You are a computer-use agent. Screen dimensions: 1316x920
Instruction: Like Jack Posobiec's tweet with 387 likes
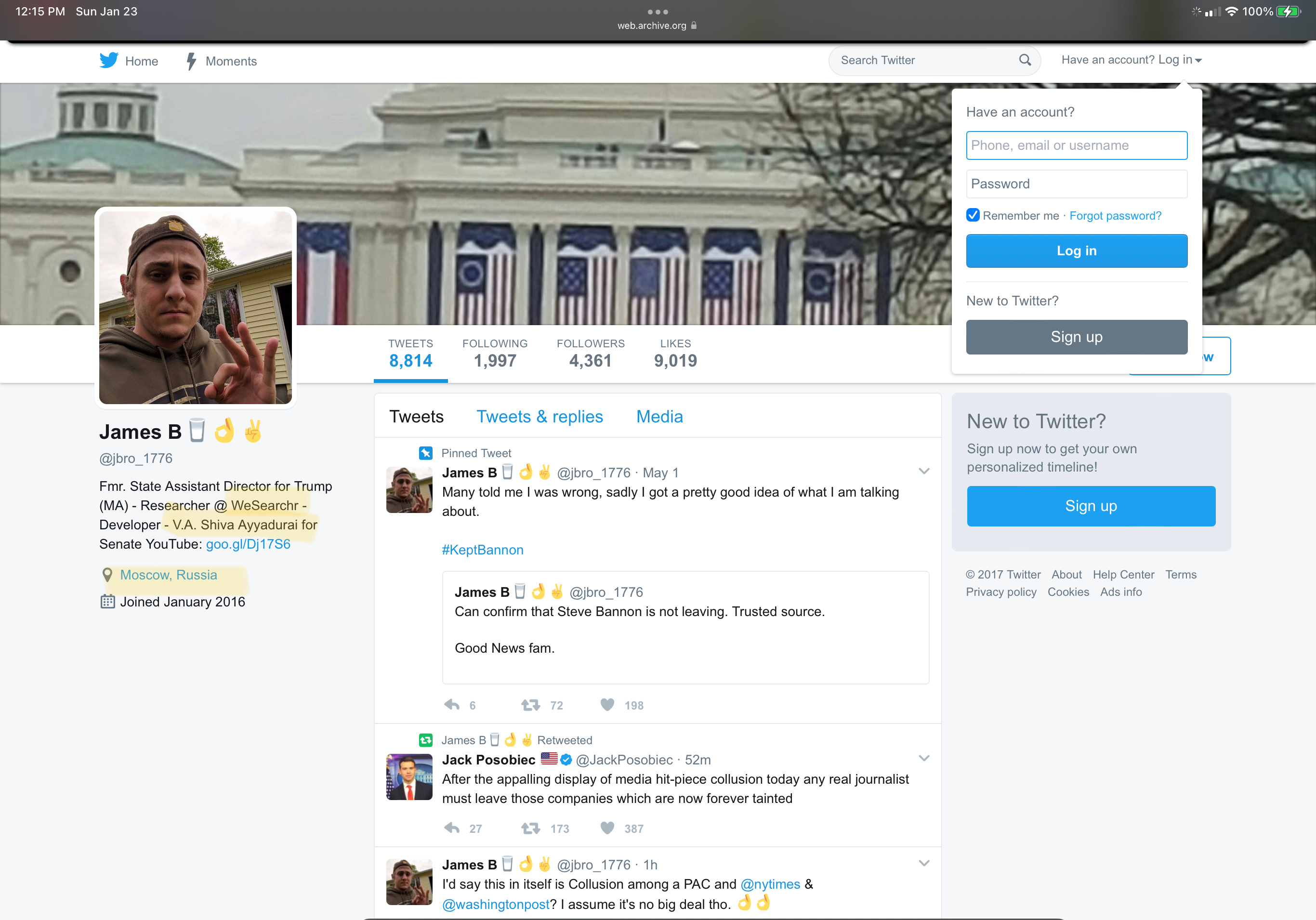607,828
